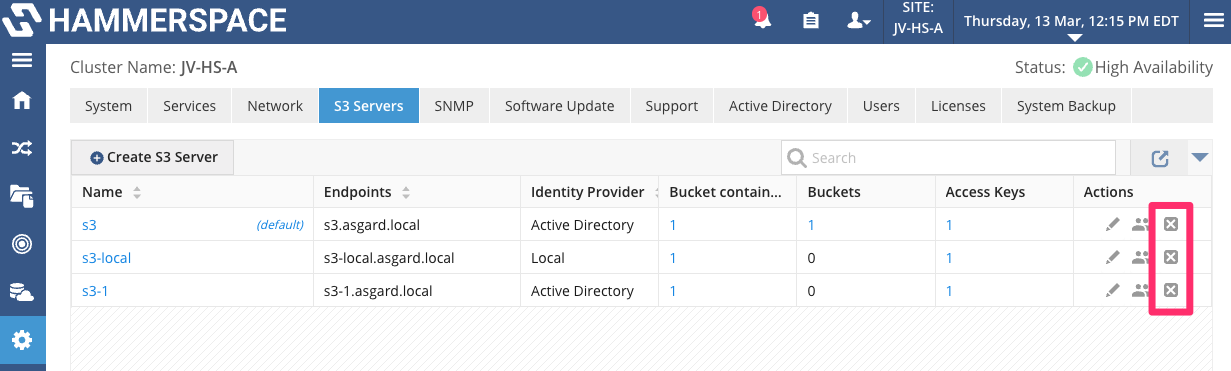
Task: Open the shares folder sidebar icon
Action: [x=22, y=195]
